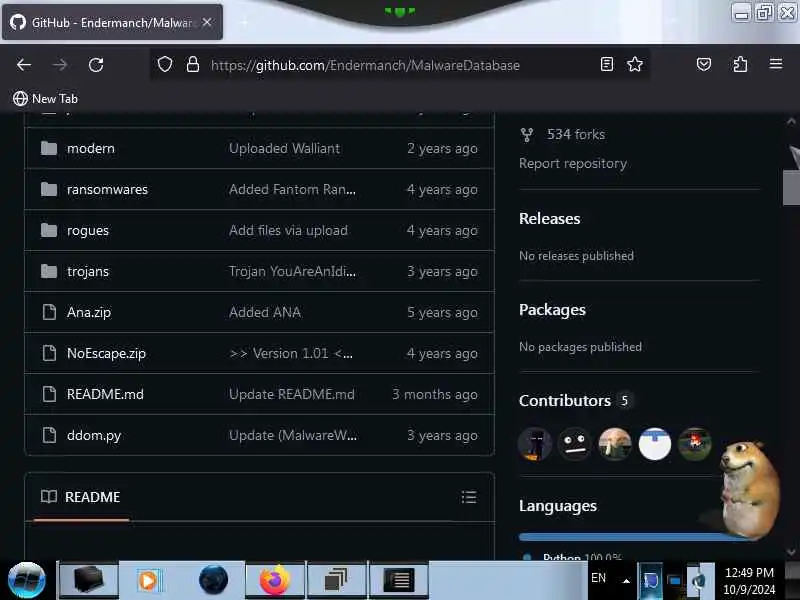Open first contributor's dark enderman avatar

click(x=535, y=444)
